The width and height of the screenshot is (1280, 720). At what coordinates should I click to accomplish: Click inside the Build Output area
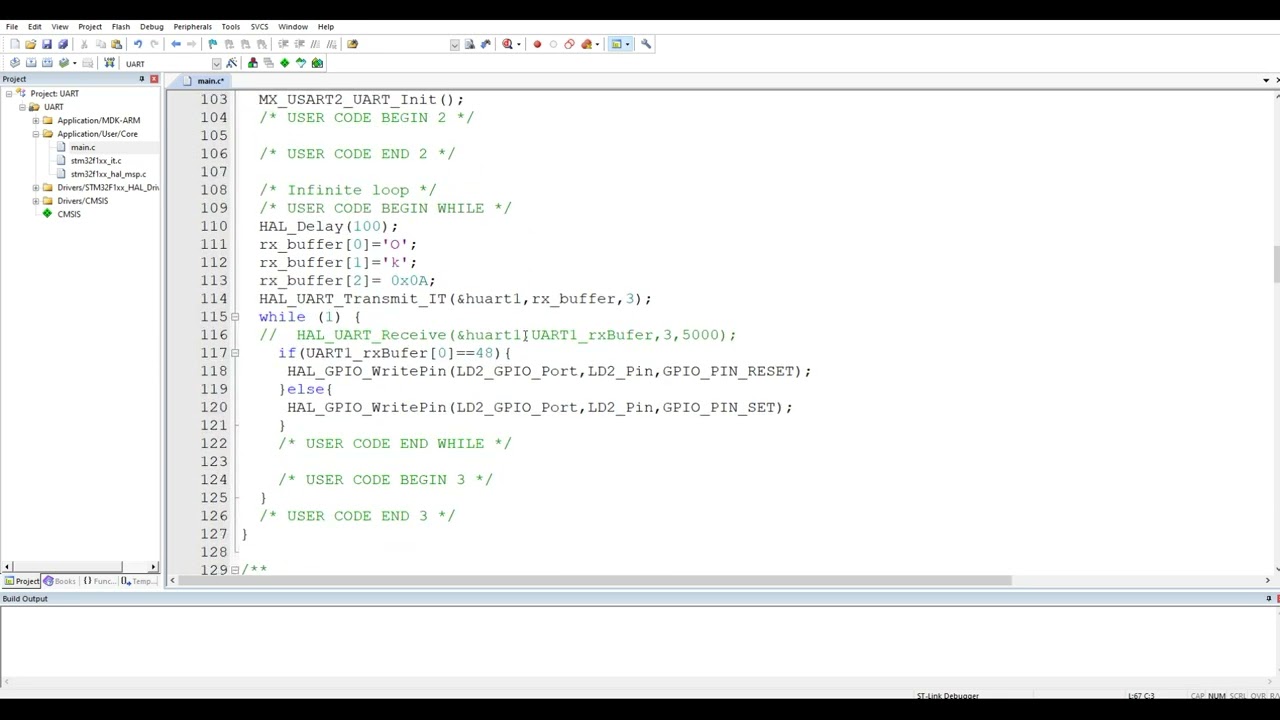(x=640, y=645)
